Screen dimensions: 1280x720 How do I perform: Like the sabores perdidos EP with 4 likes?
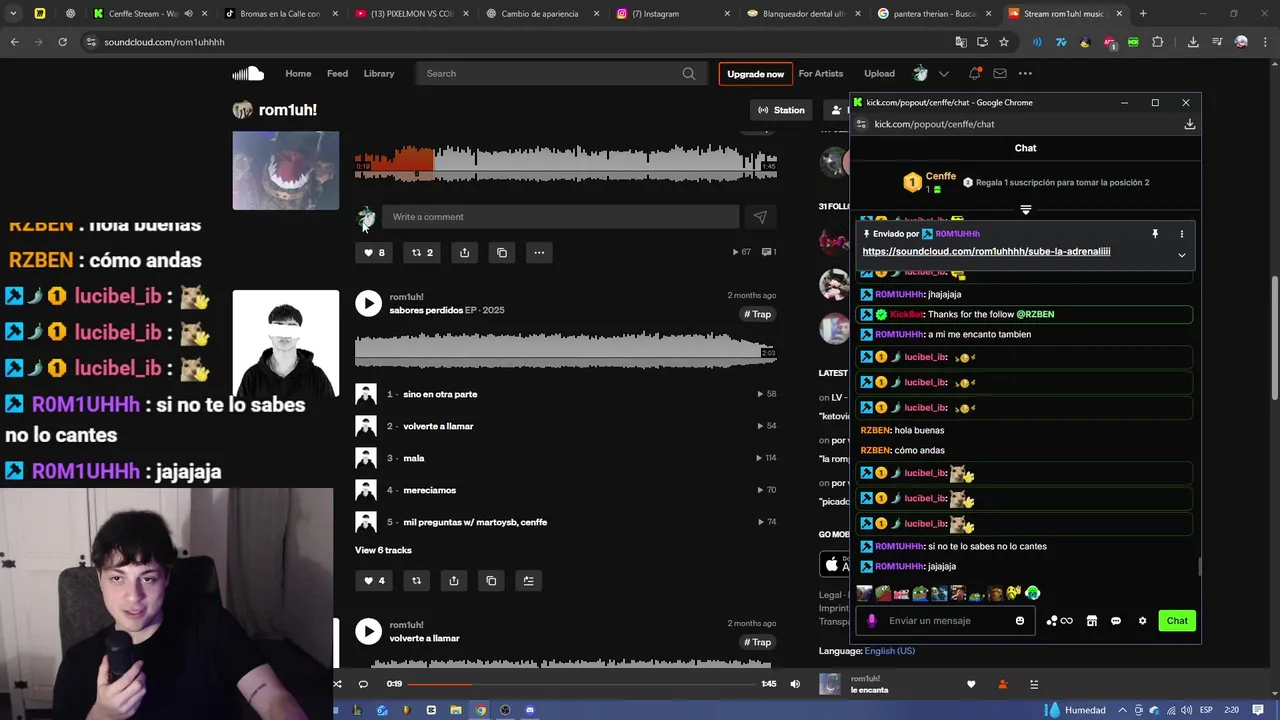point(374,581)
